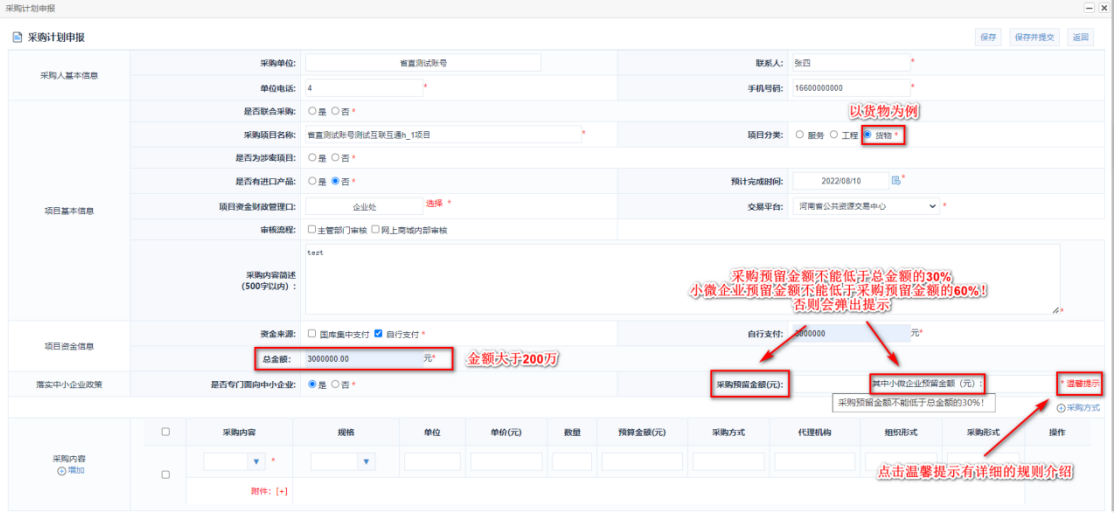1115x513 pixels.
Task: Click the 采购方式 plus icon link
Action: click(1061, 408)
